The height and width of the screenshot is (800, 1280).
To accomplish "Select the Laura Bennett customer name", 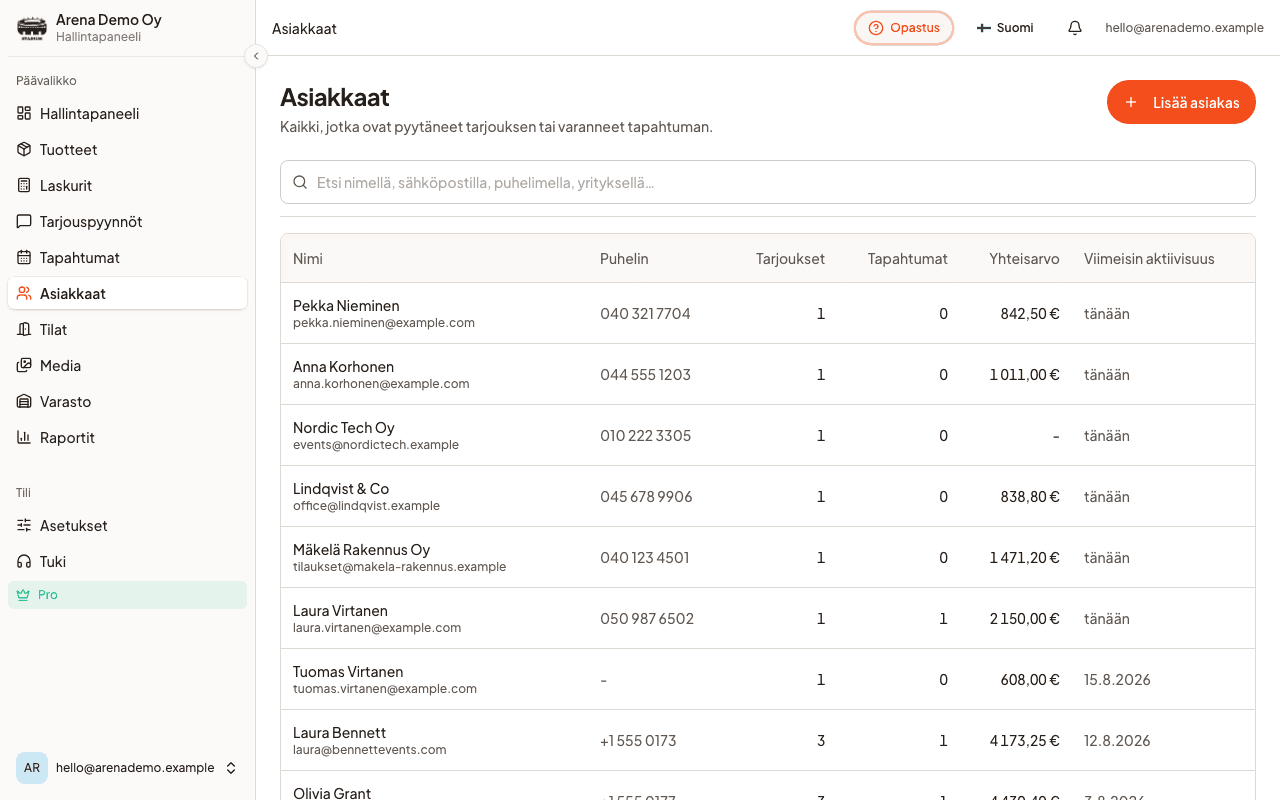I will point(339,733).
